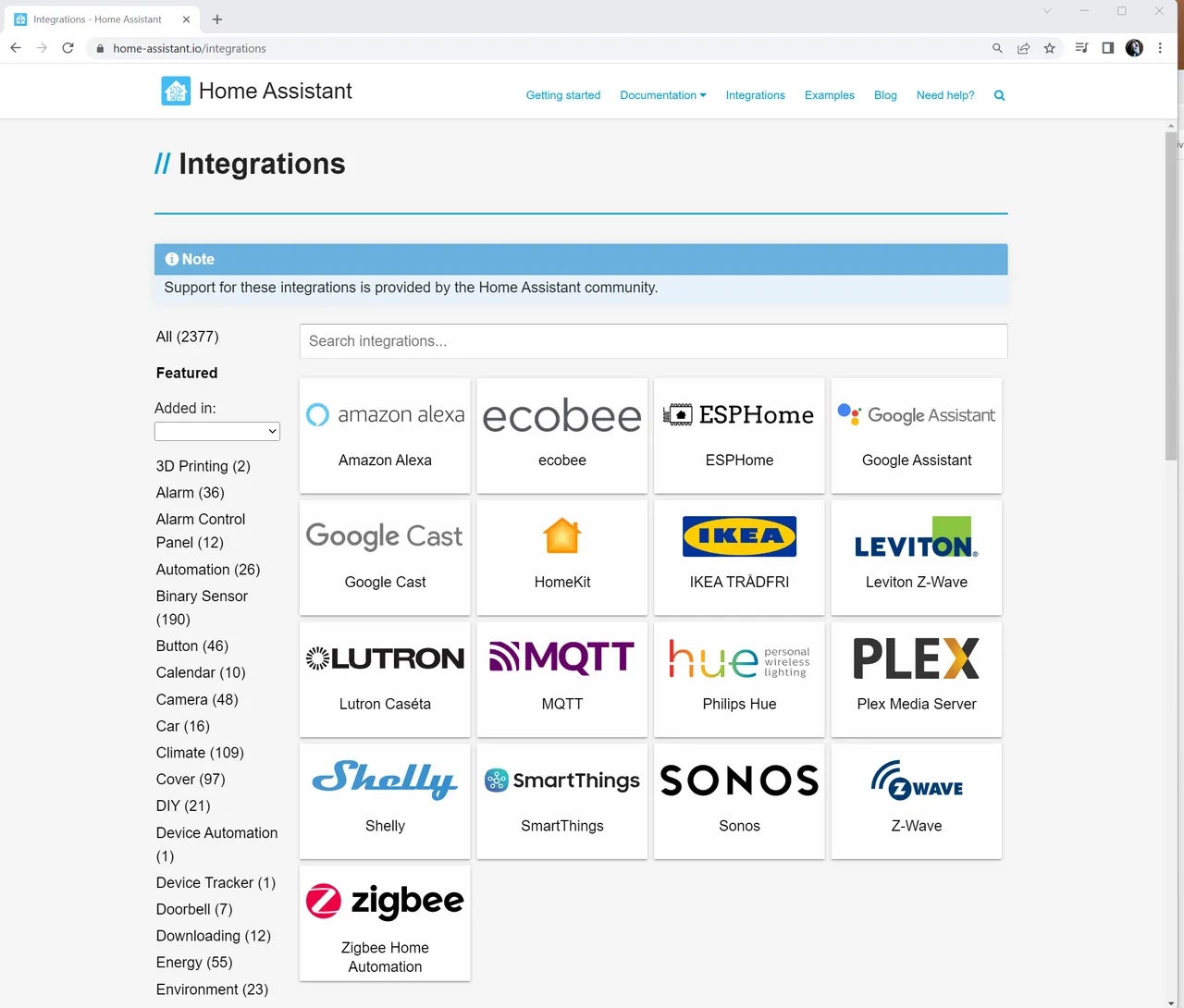Open a new browser tab with plus
1184x1008 pixels.
tap(217, 19)
